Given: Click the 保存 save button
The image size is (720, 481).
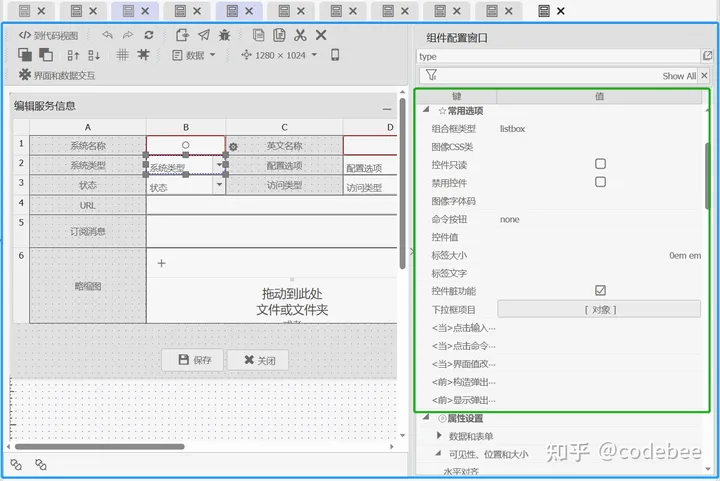Looking at the screenshot, I should pyautogui.click(x=194, y=360).
